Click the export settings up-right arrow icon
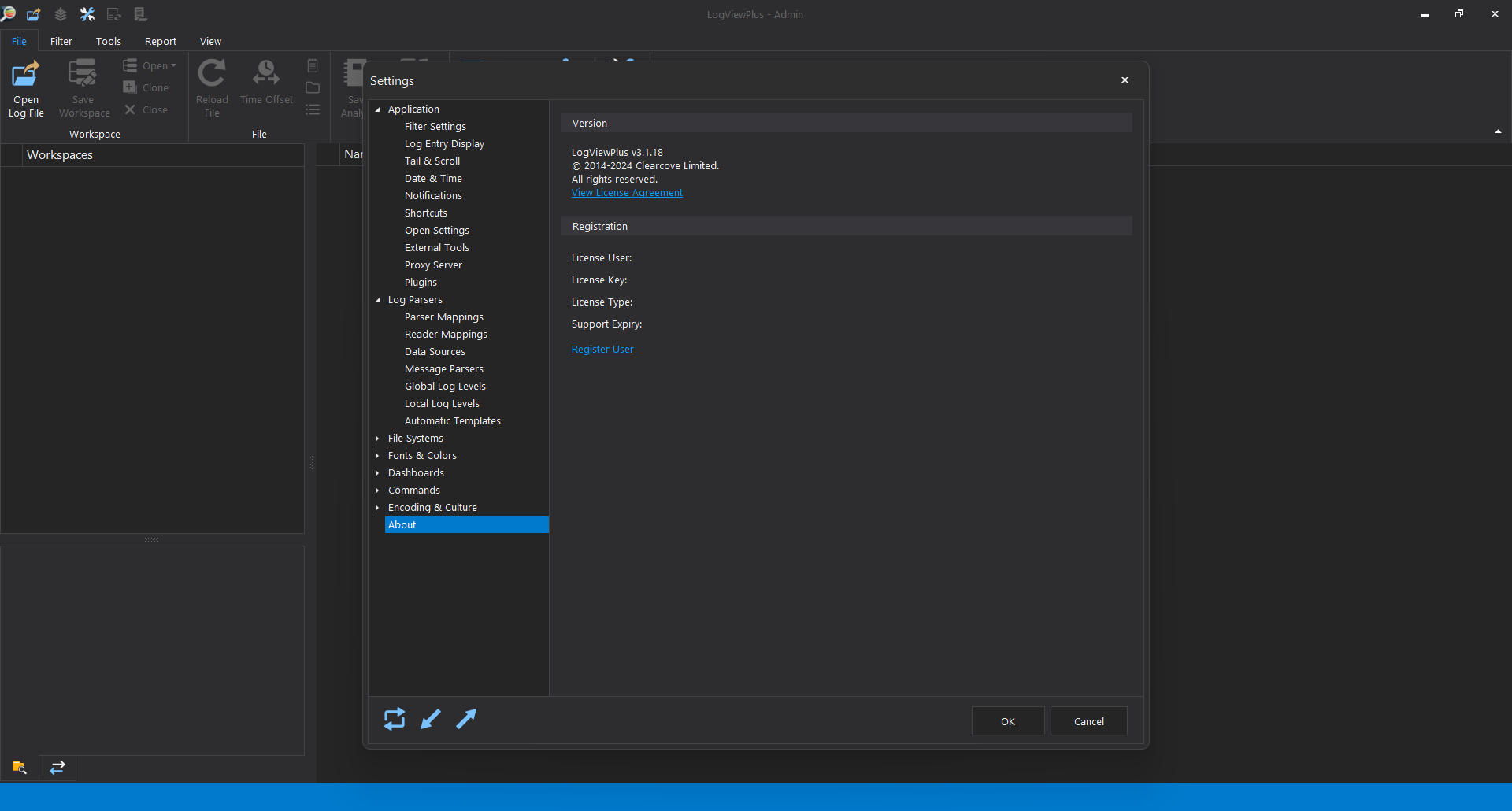 [x=466, y=719]
